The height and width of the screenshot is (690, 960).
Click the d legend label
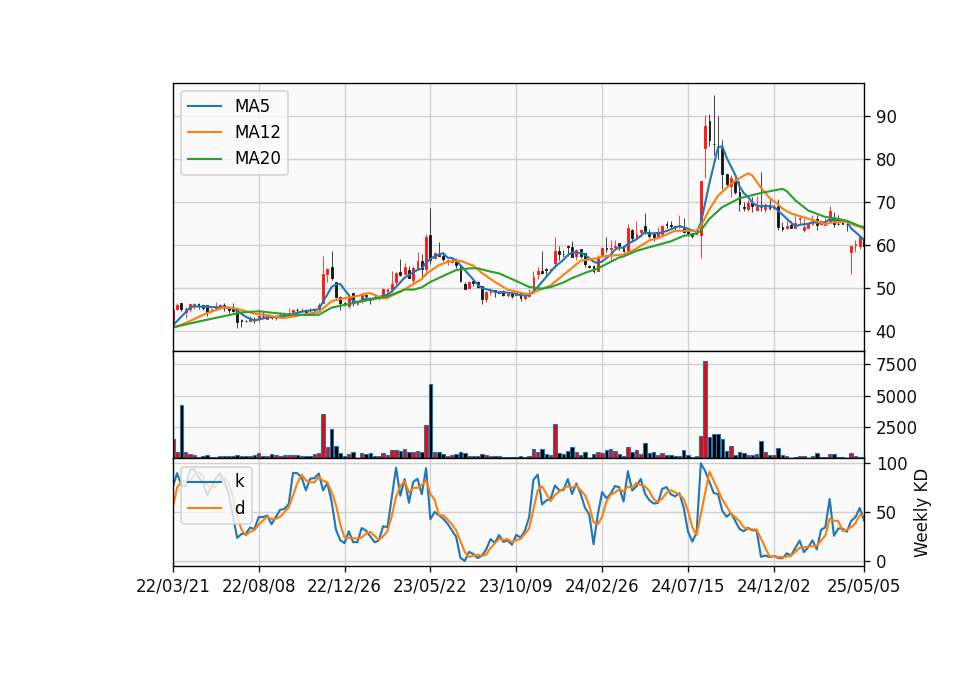239,508
